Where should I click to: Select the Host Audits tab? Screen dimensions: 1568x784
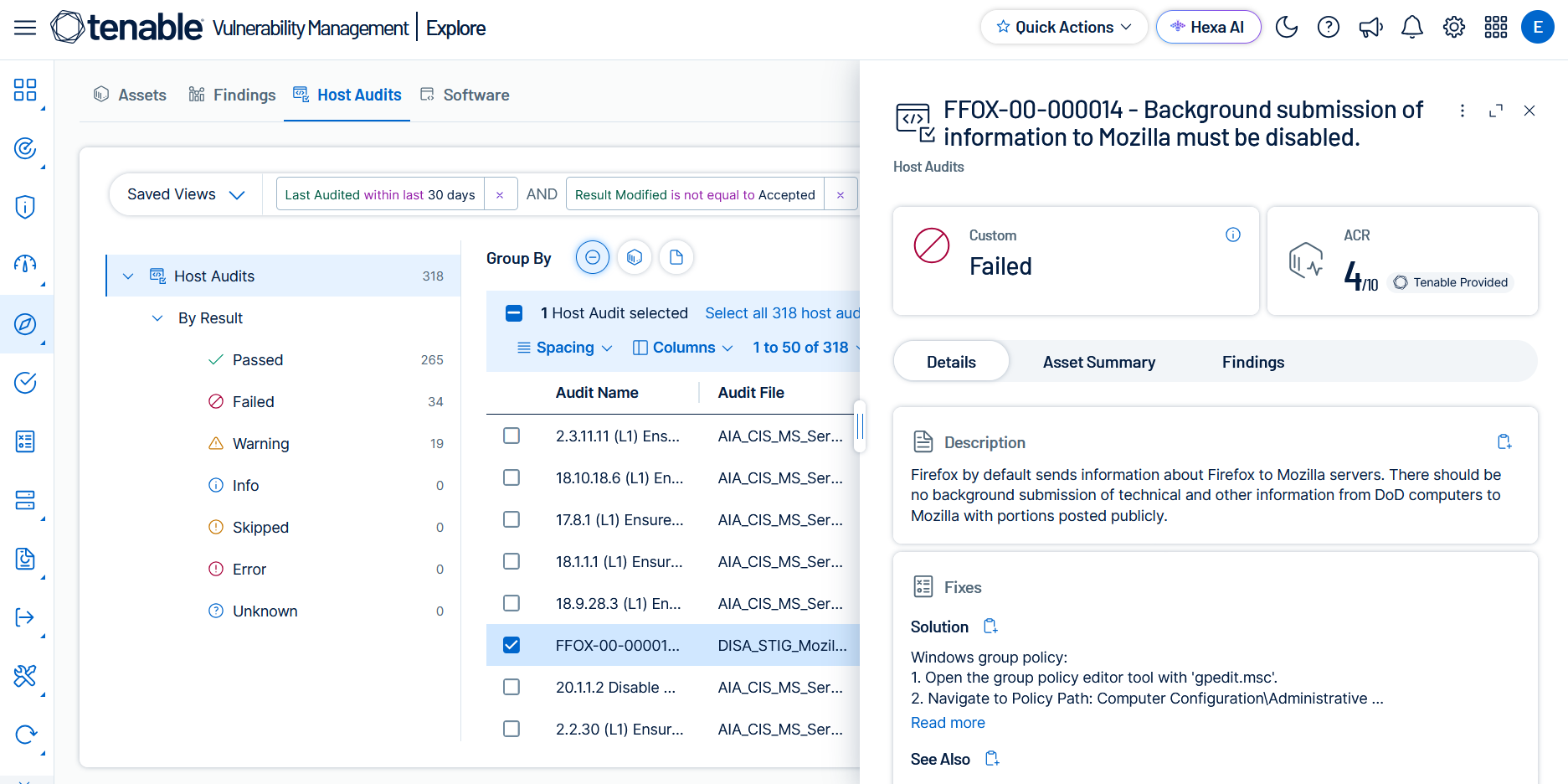(x=347, y=95)
